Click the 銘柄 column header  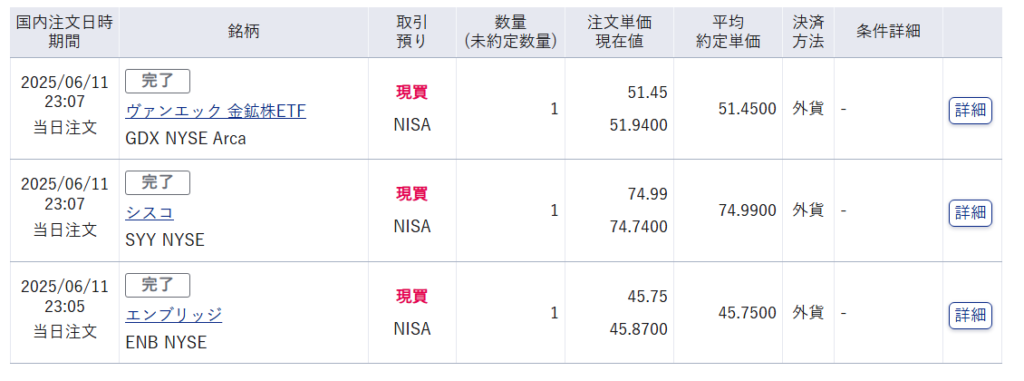244,32
